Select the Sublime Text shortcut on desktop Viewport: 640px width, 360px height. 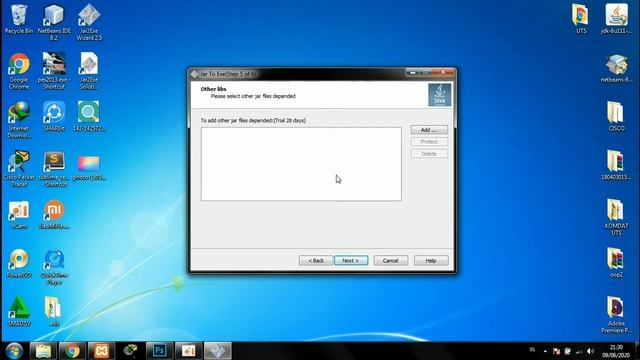click(55, 169)
